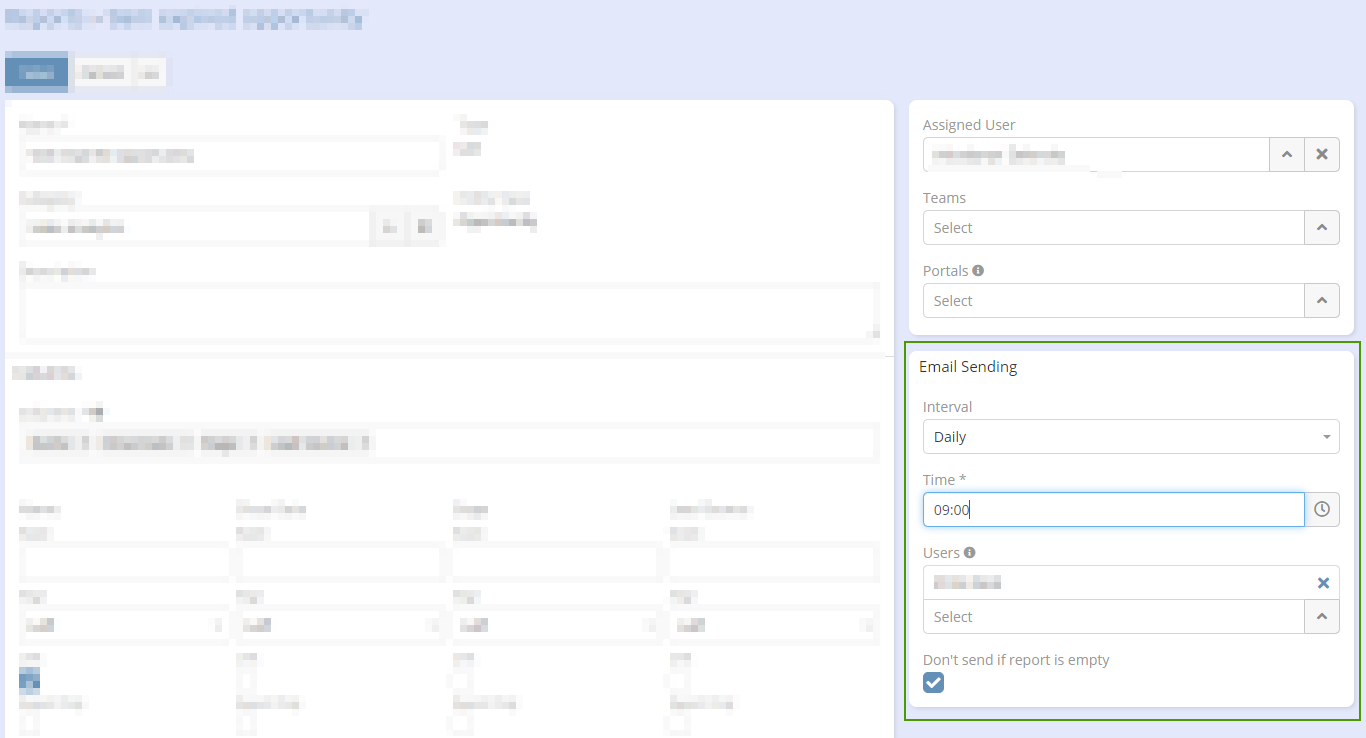Click inside the Description text area

click(449, 311)
